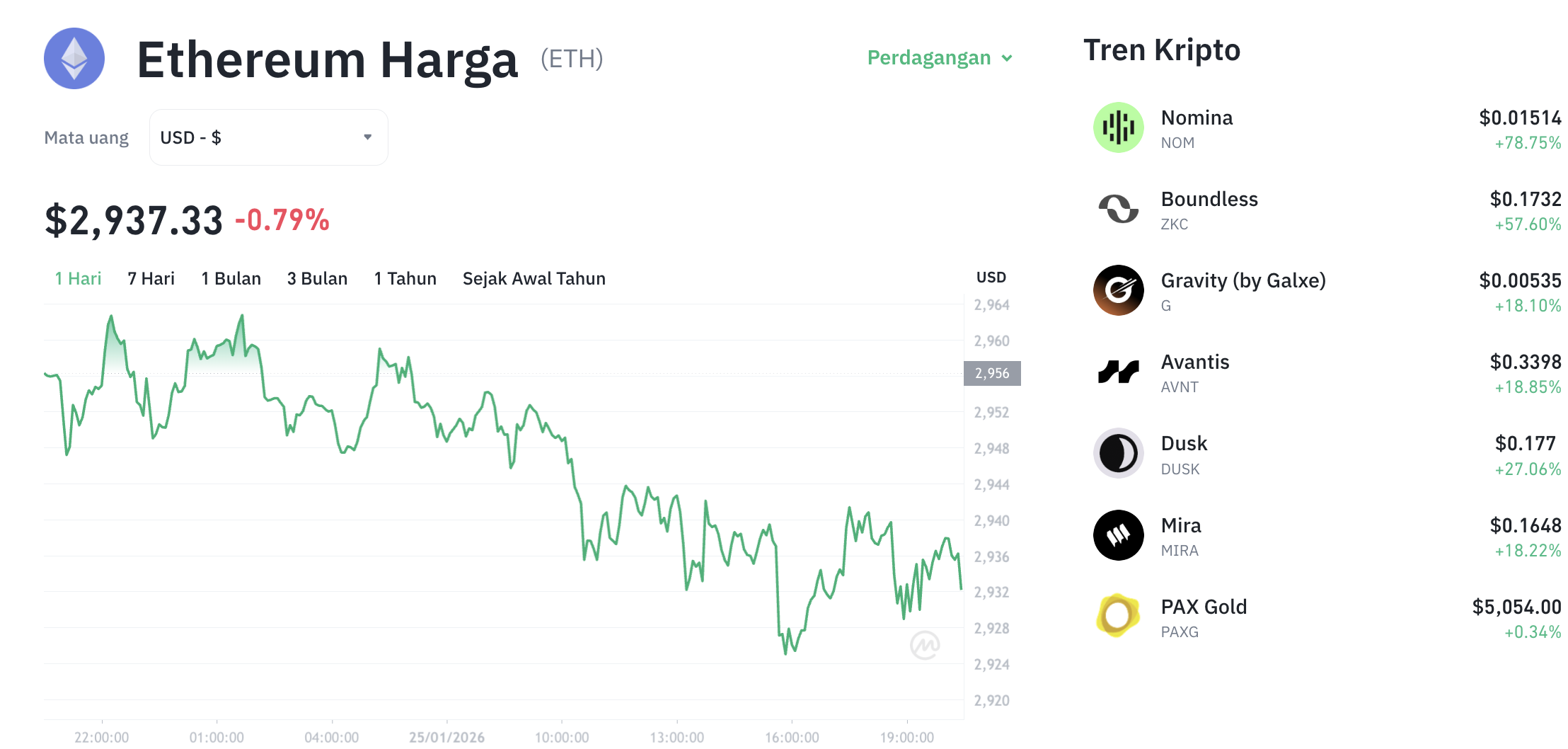The height and width of the screenshot is (749, 1568).
Task: Switch to the 7 Hari chart tab
Action: [151, 278]
